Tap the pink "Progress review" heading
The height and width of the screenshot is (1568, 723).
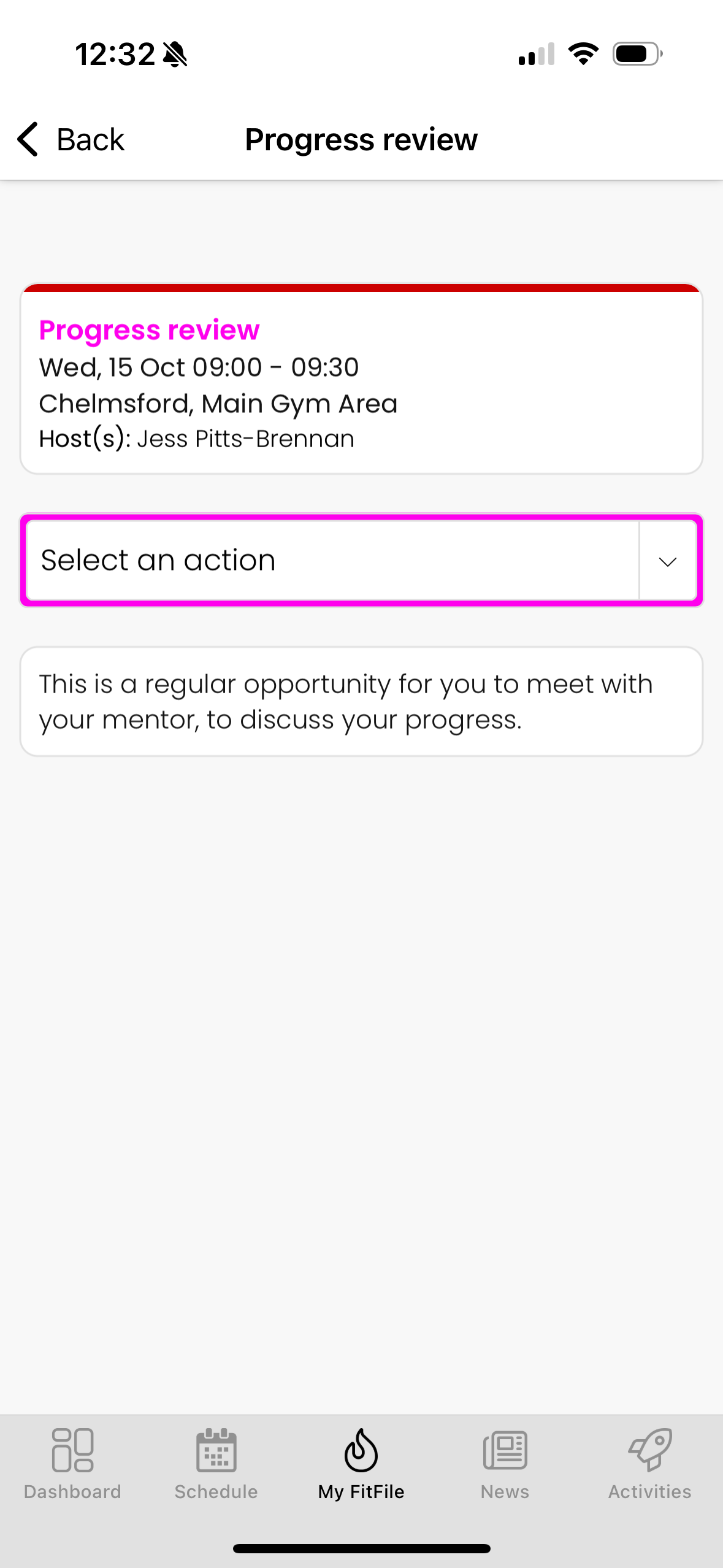149,330
